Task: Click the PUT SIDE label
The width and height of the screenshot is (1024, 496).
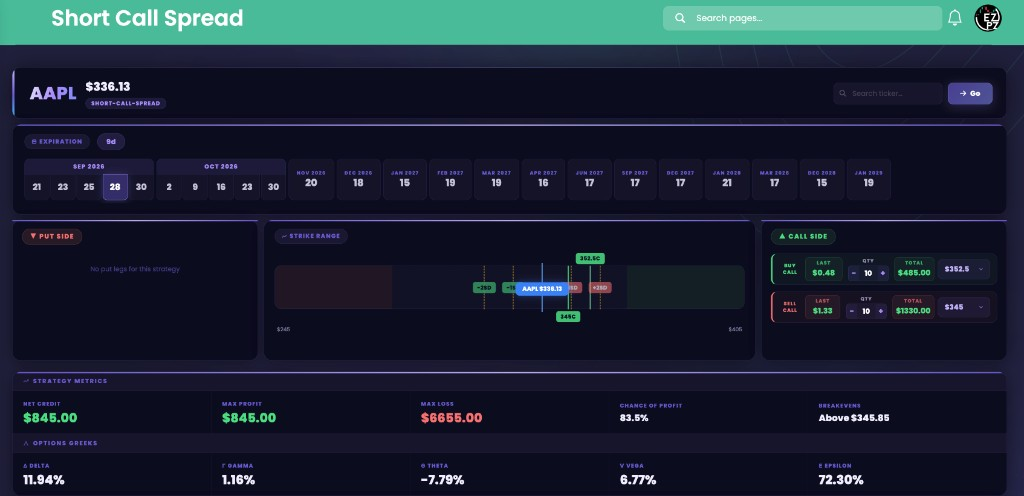Action: pyautogui.click(x=52, y=236)
